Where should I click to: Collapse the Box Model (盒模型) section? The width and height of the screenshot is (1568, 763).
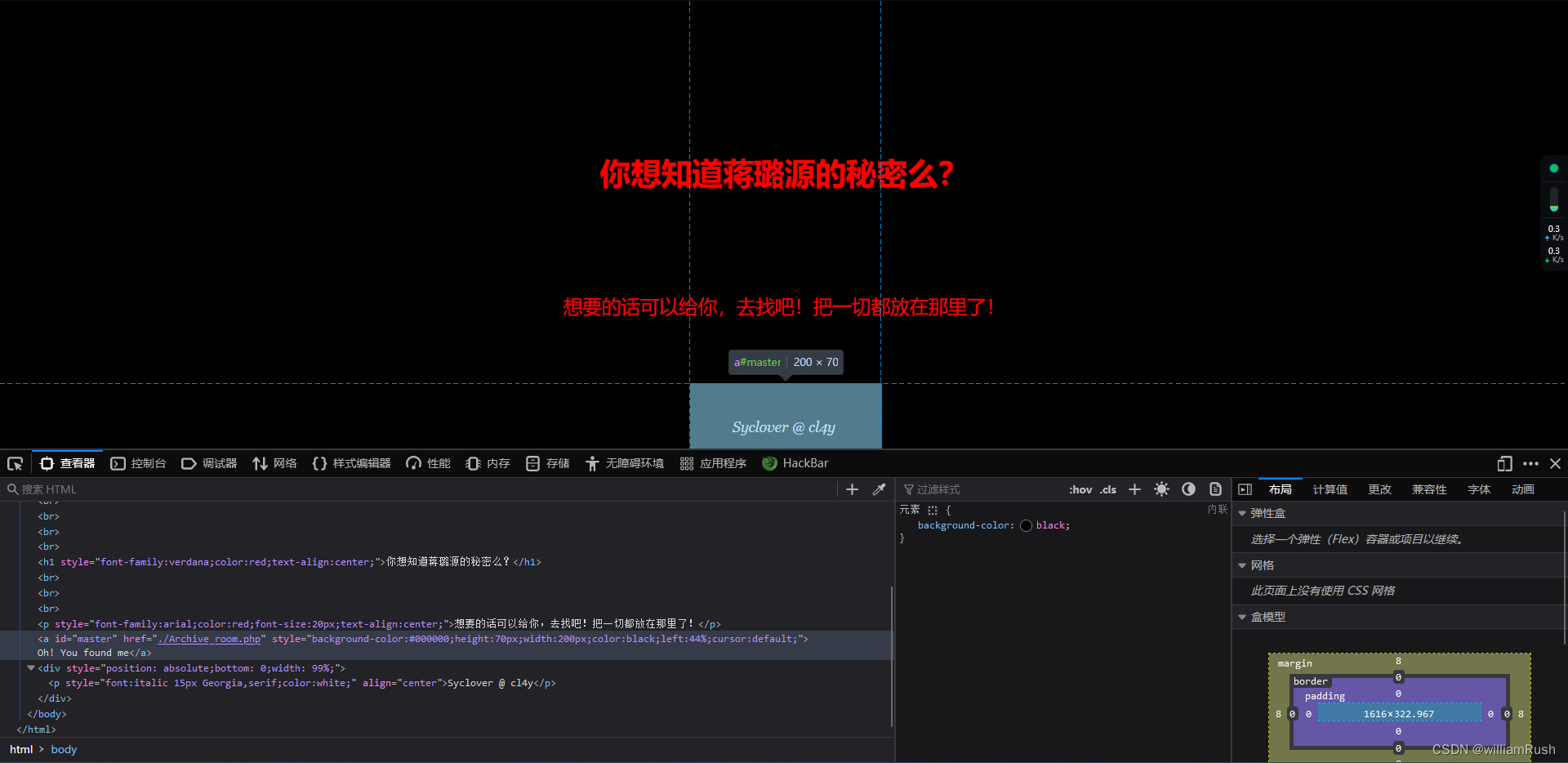[x=1242, y=617]
